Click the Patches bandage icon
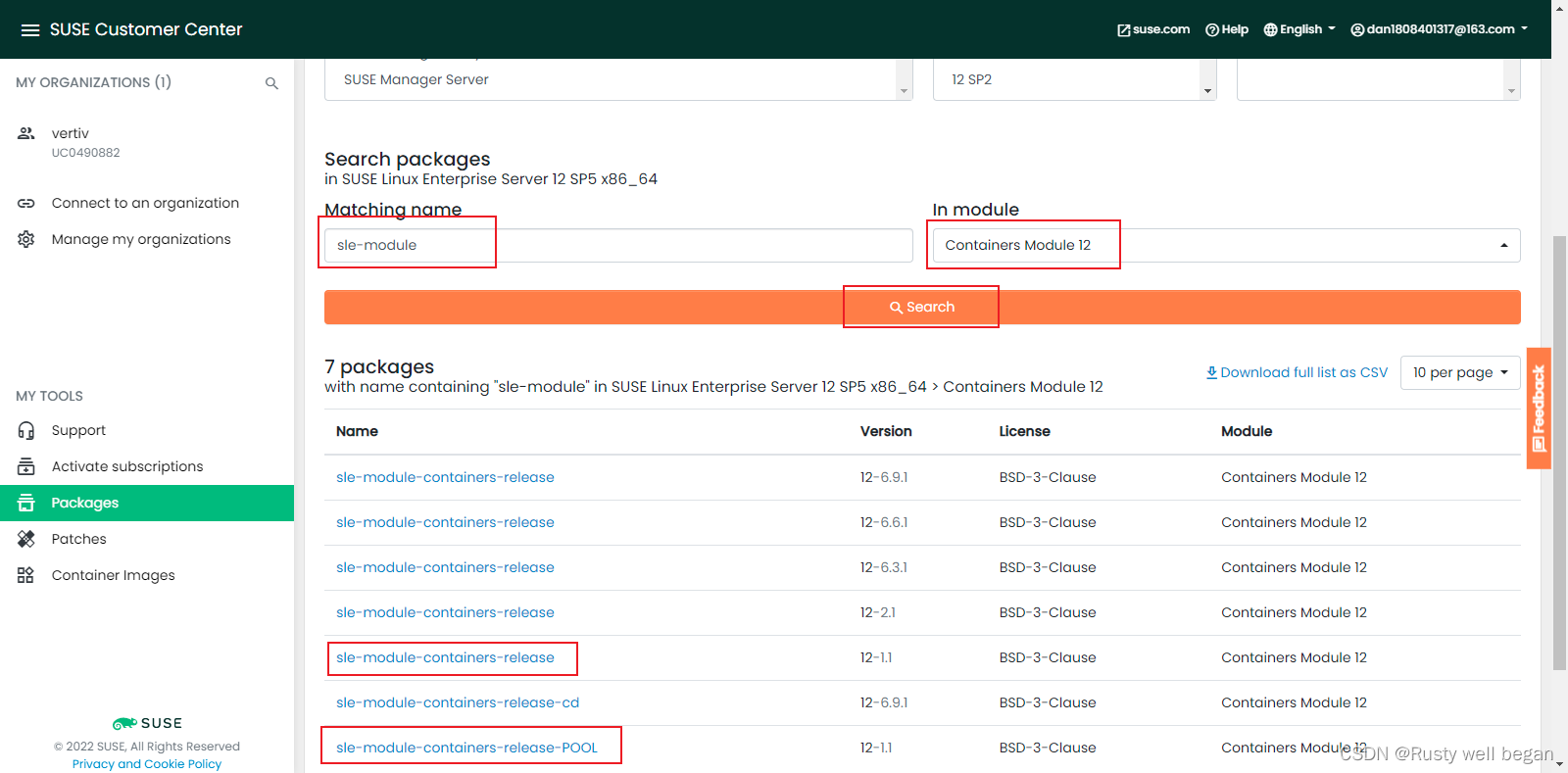Image resolution: width=1568 pixels, height=773 pixels. point(26,539)
